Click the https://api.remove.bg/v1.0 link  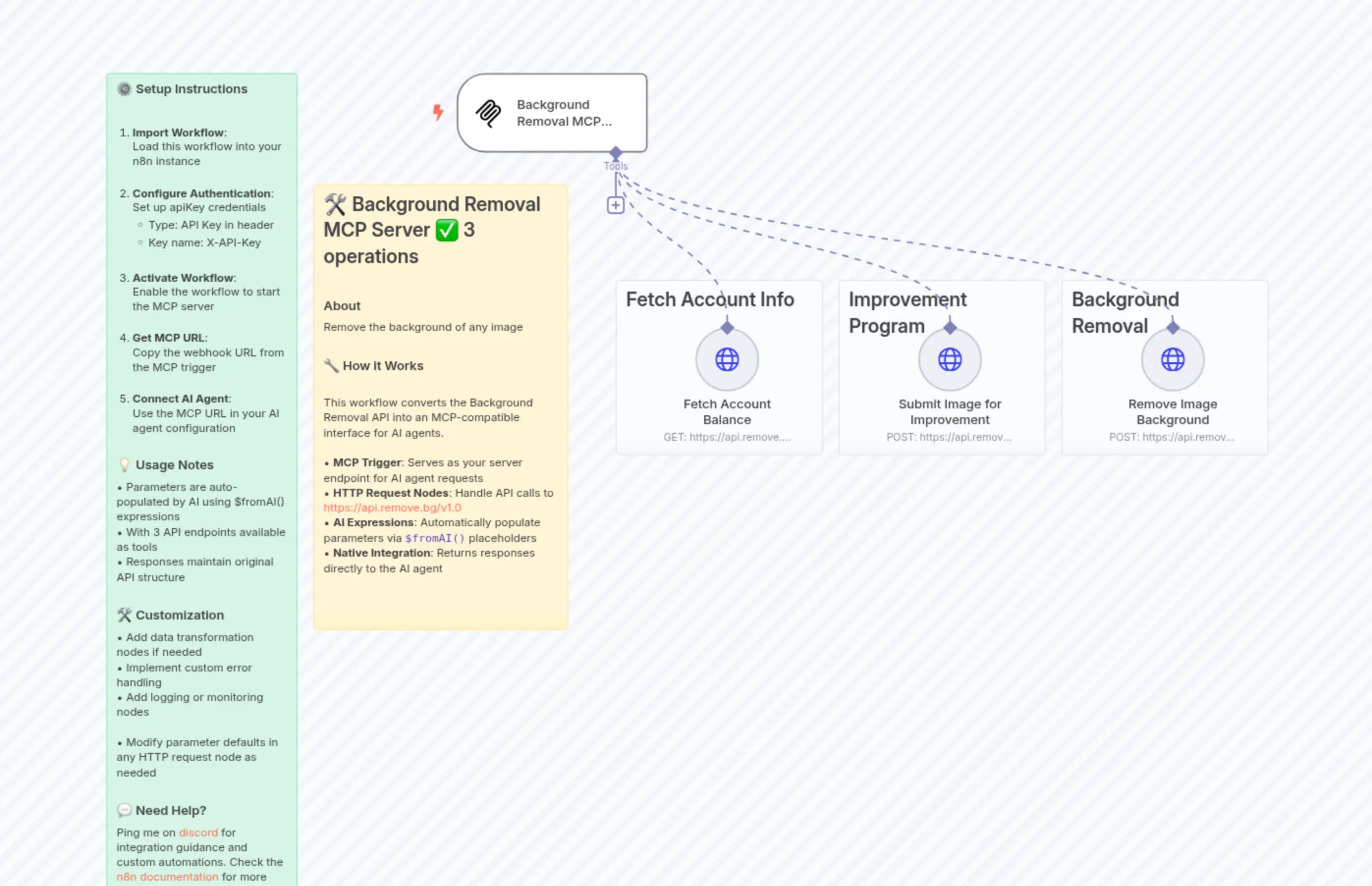coord(392,508)
